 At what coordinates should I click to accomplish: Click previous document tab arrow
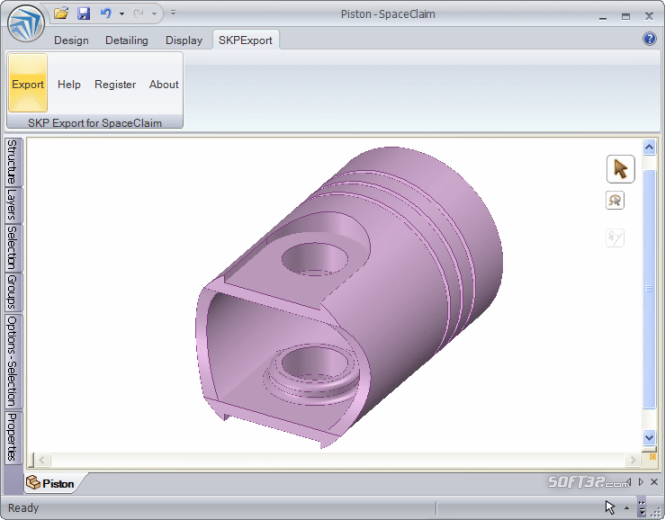(628, 482)
